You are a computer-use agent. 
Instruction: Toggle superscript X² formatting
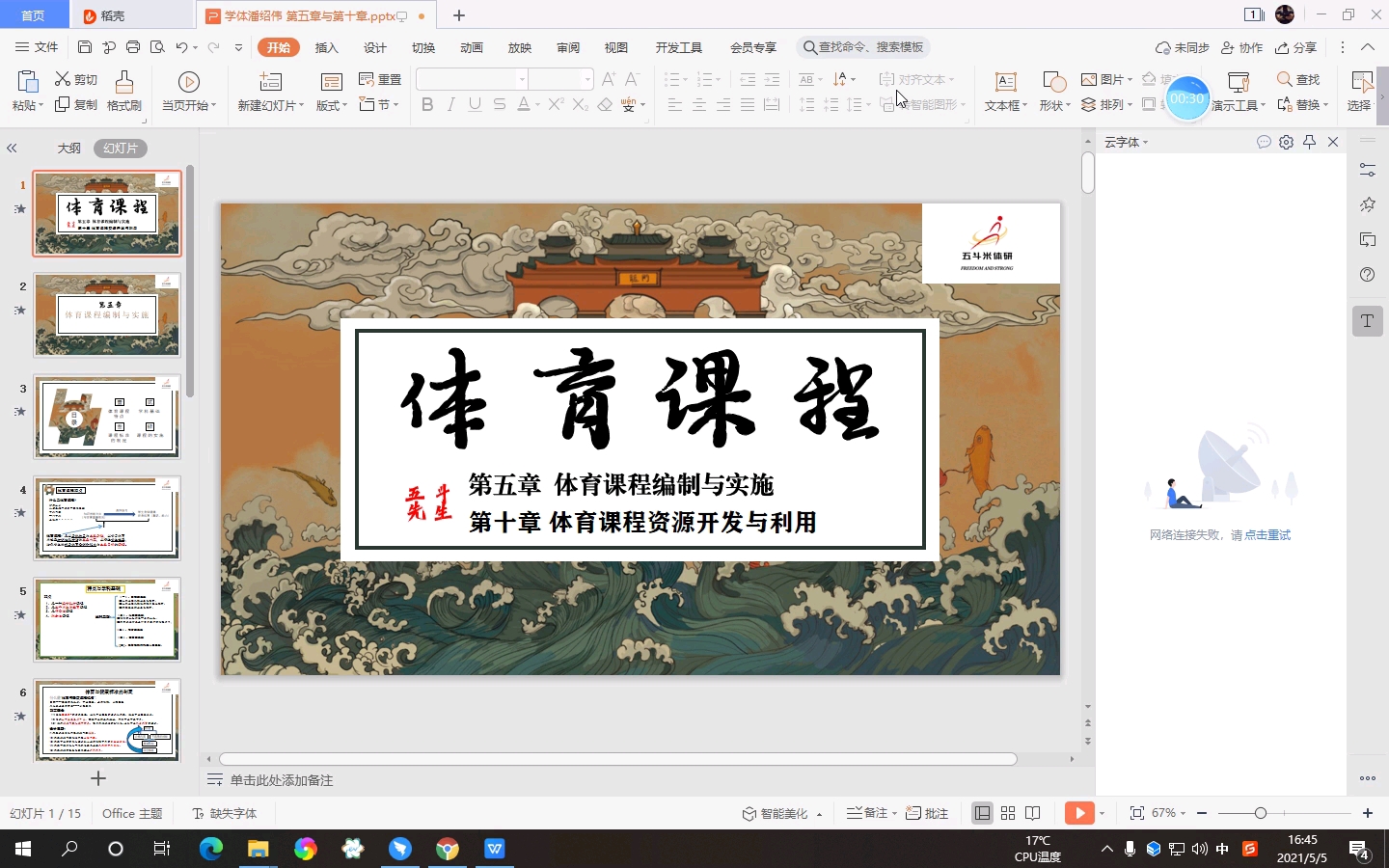pyautogui.click(x=556, y=104)
